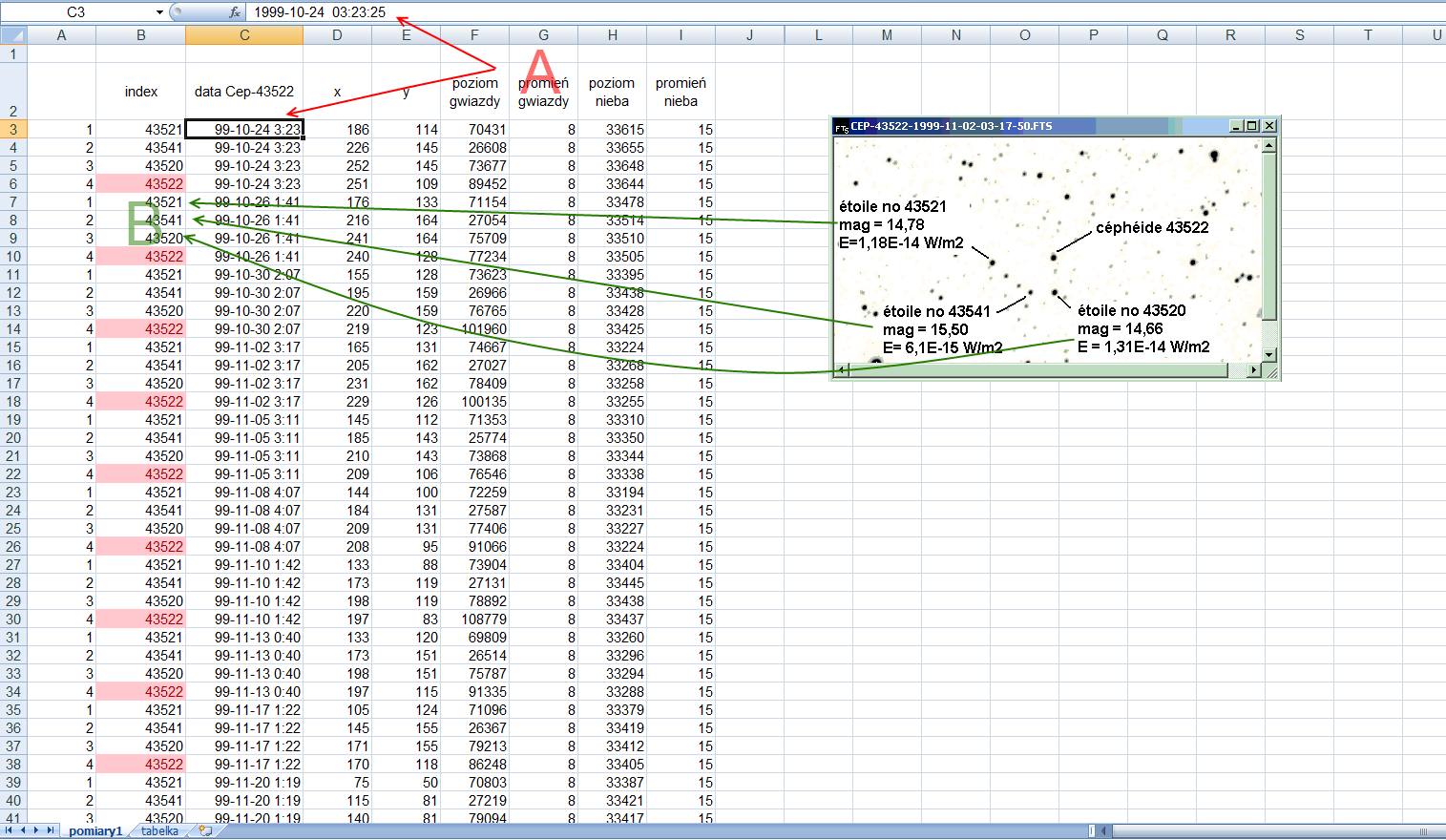The height and width of the screenshot is (840, 1446).
Task: Click the next sheet navigation arrow
Action: (37, 830)
